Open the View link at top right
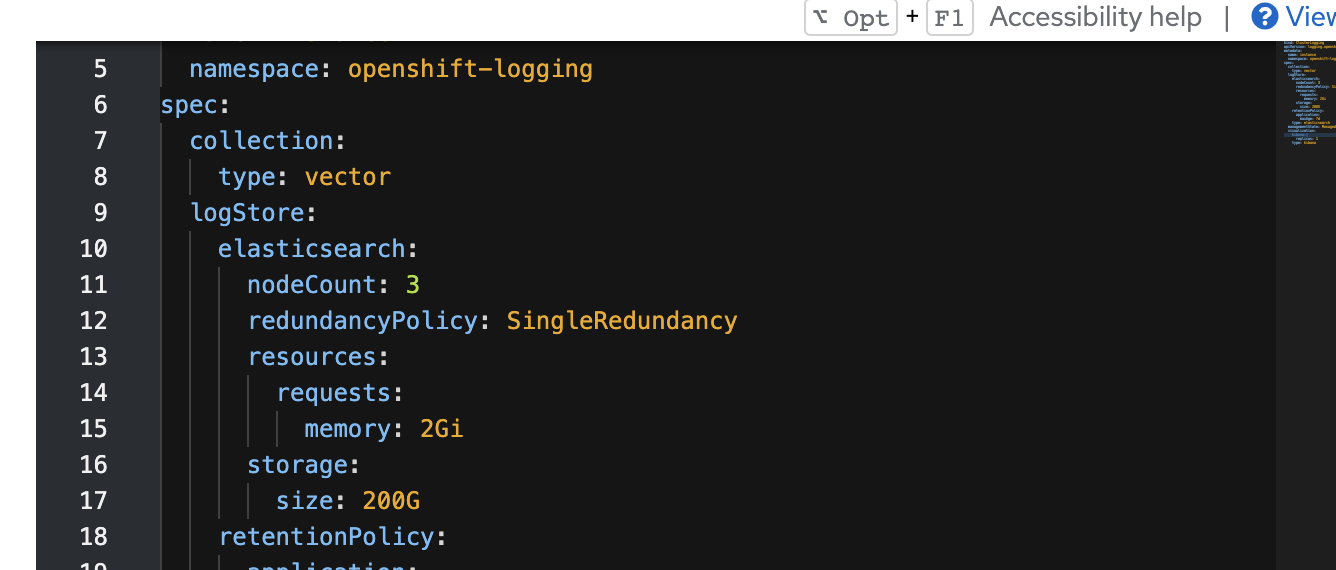The image size is (1336, 570). pyautogui.click(x=1310, y=17)
